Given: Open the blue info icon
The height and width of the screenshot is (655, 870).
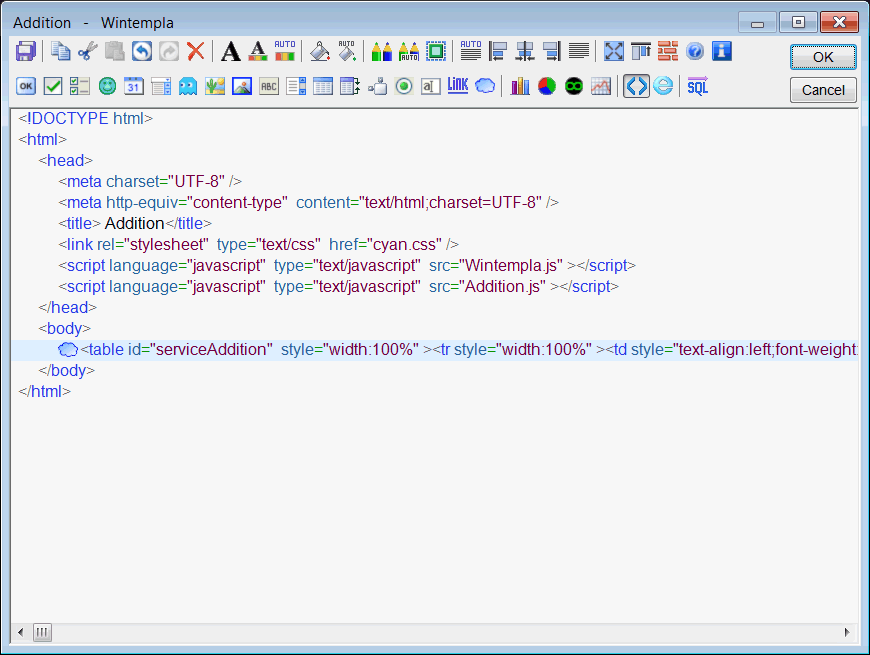Looking at the screenshot, I should 722,52.
